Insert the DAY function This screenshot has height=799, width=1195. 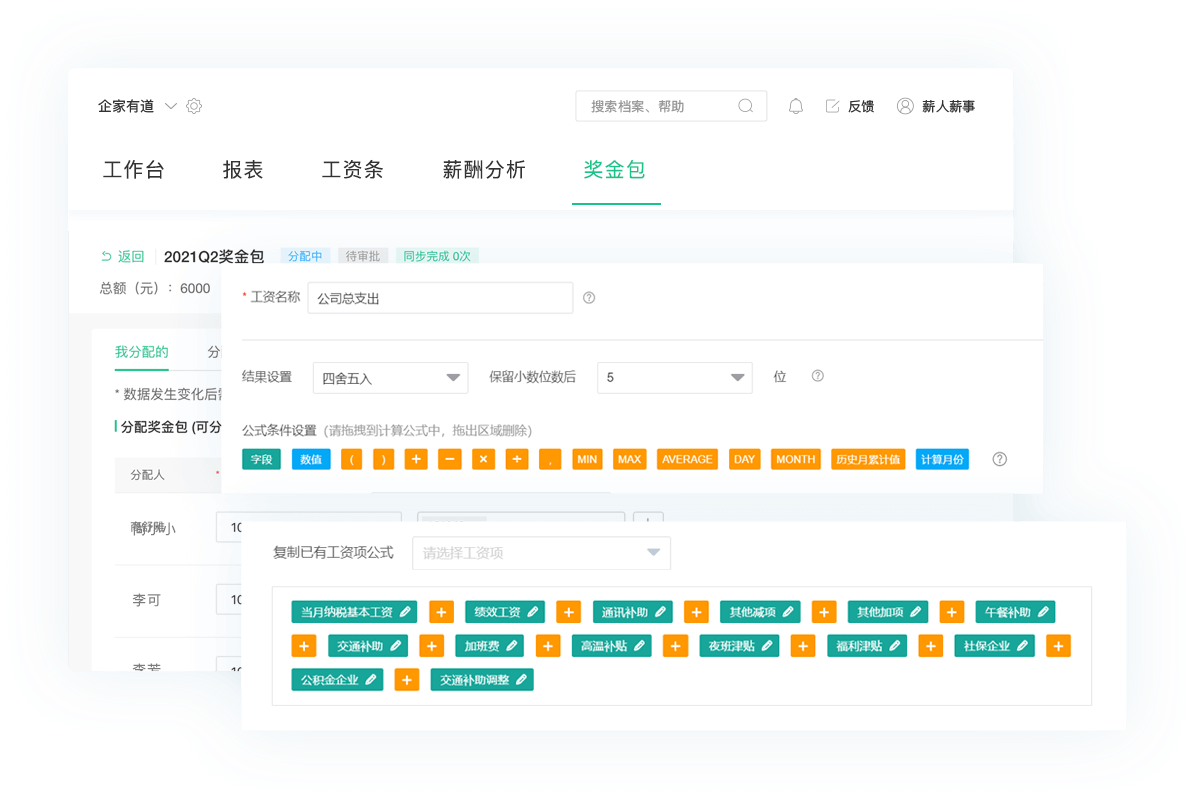pyautogui.click(x=745, y=459)
